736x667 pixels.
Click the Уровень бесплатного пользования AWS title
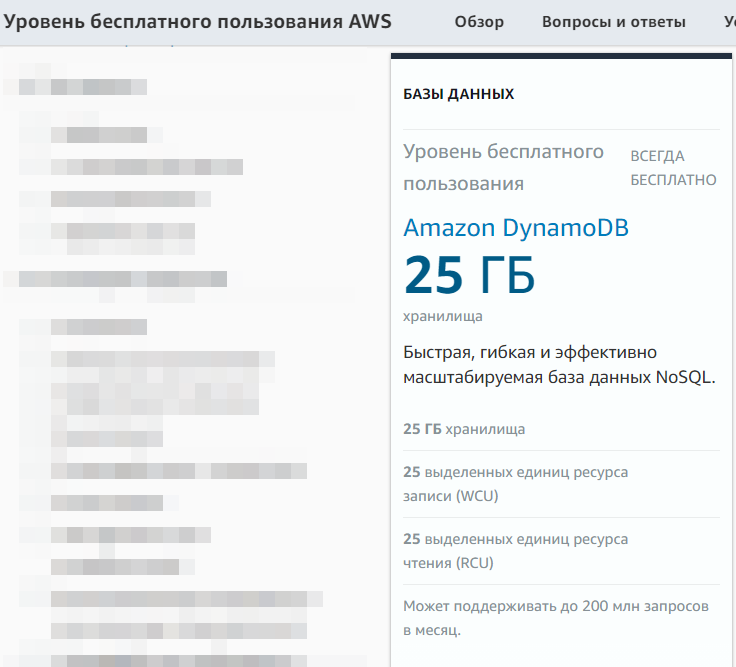pos(197,22)
